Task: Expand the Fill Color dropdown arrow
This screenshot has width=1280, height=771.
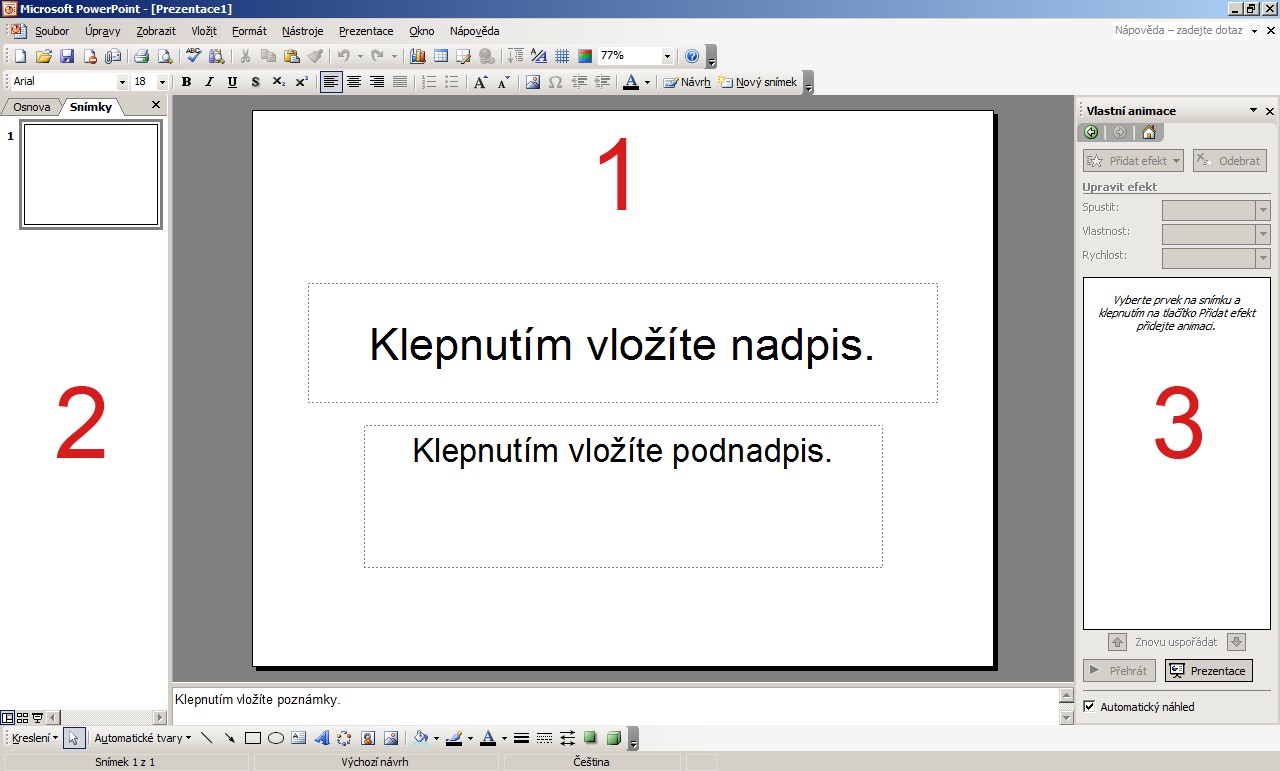Action: (x=436, y=738)
